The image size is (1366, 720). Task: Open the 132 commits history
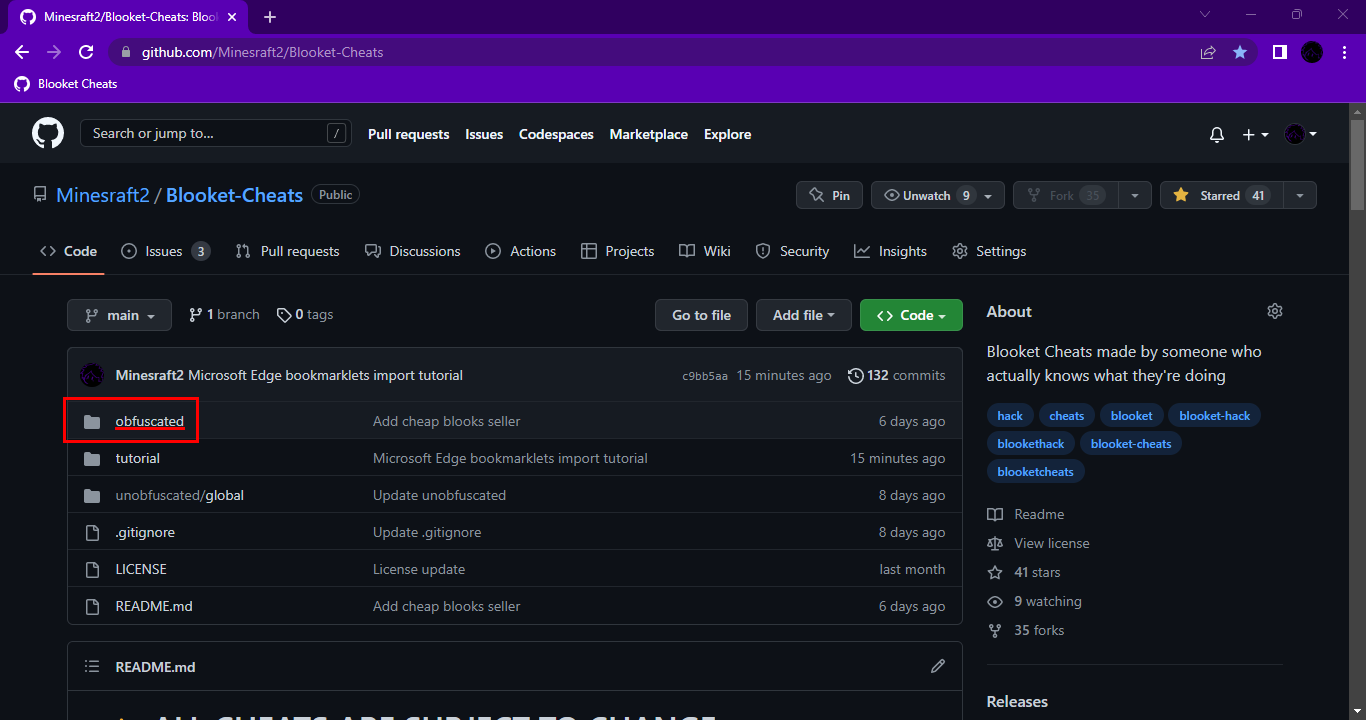click(896, 375)
